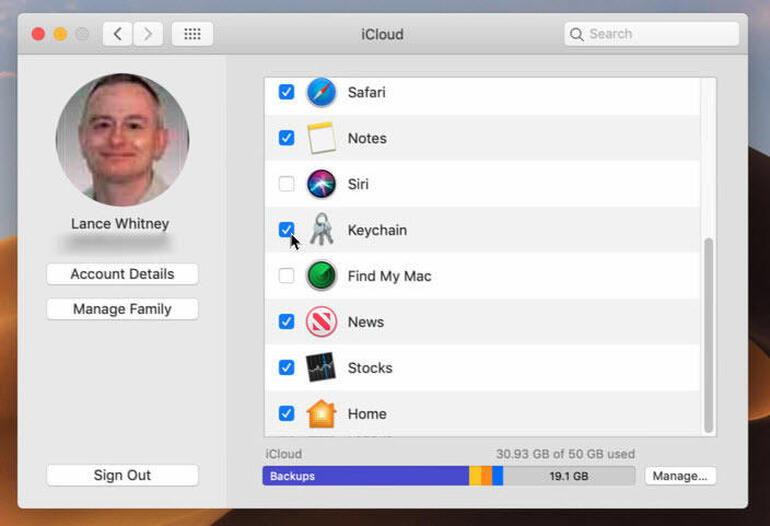The height and width of the screenshot is (526, 770).
Task: Click the Safari compass icon
Action: pos(321,92)
